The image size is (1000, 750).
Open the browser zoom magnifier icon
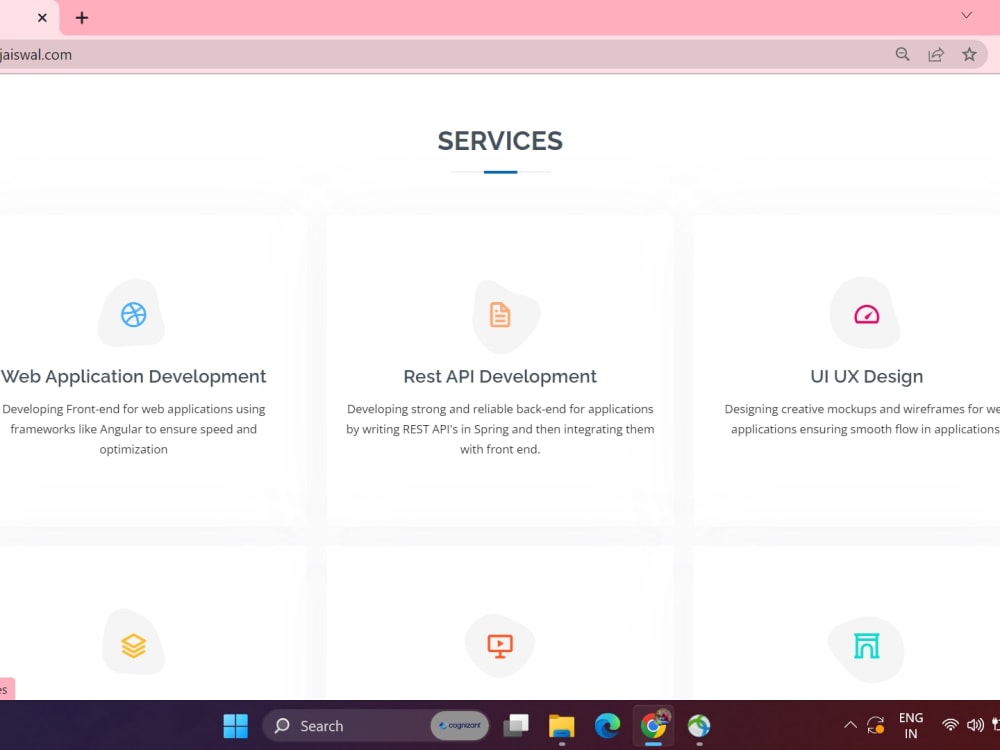coord(902,54)
